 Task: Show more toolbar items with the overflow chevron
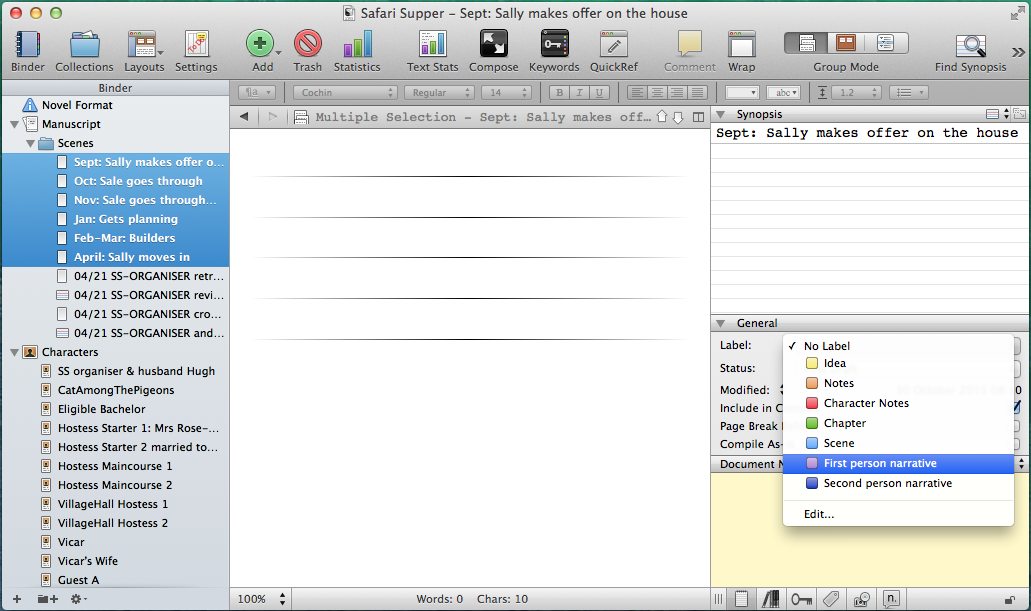(1019, 52)
